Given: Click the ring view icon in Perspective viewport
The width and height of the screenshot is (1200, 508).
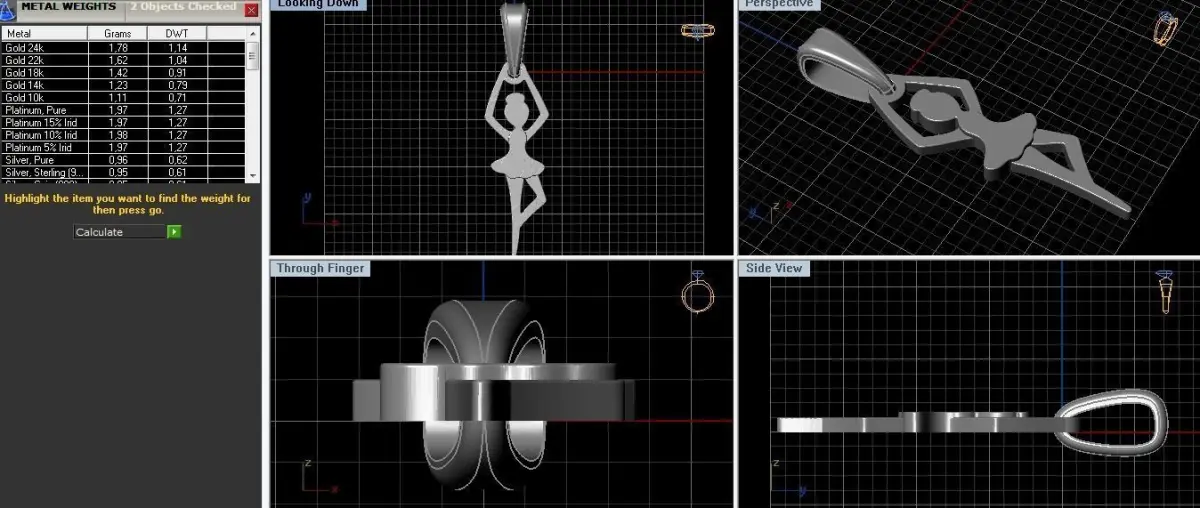Looking at the screenshot, I should [1165, 28].
